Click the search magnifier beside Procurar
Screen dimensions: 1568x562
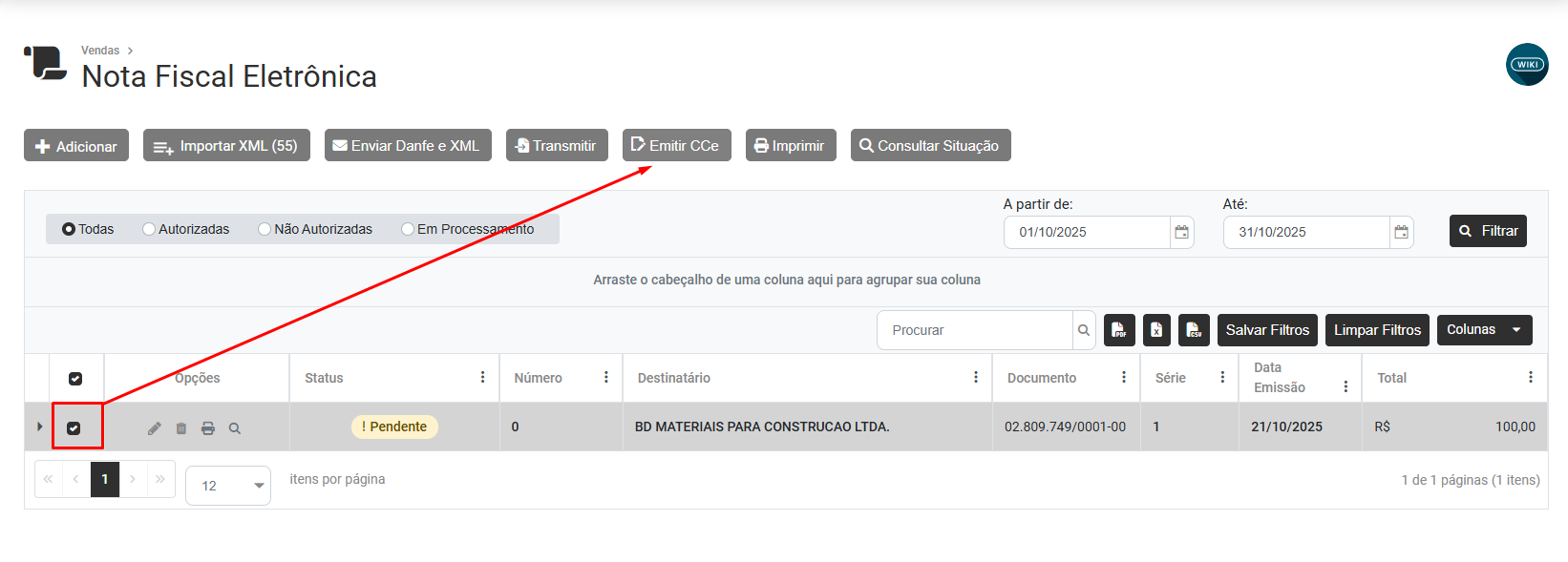(1084, 330)
